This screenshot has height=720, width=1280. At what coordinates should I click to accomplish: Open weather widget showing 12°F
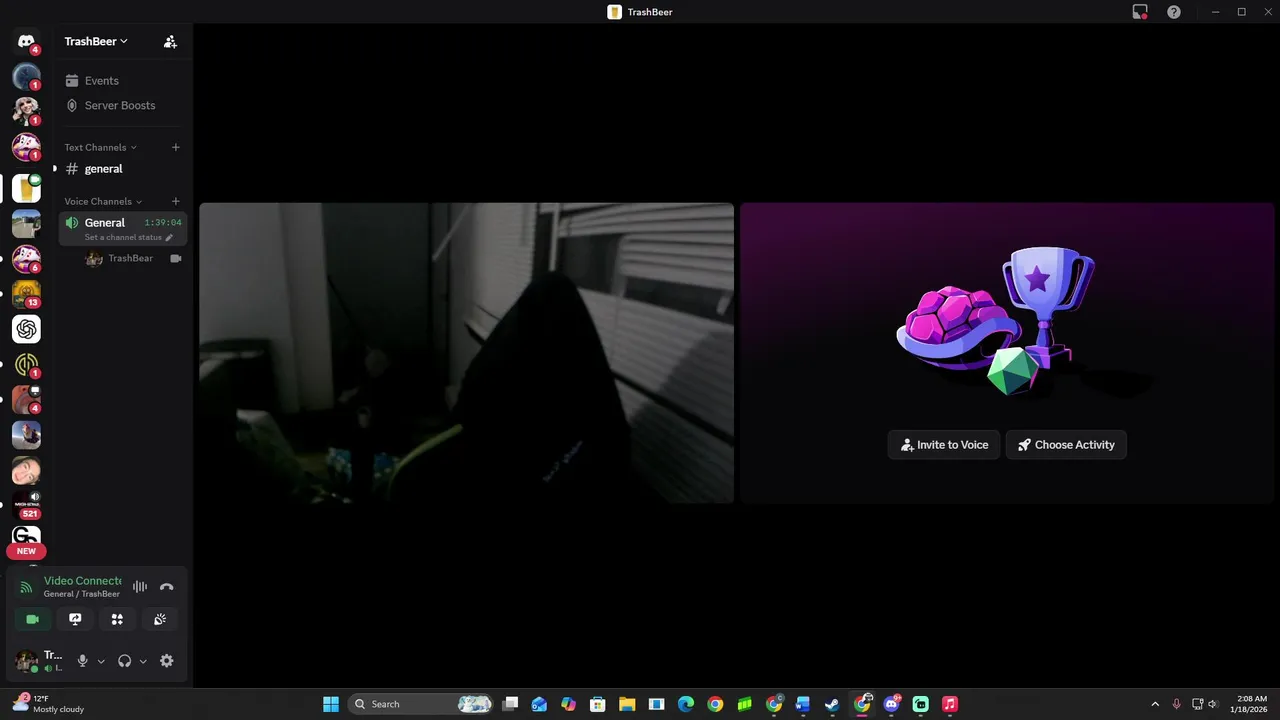48,704
